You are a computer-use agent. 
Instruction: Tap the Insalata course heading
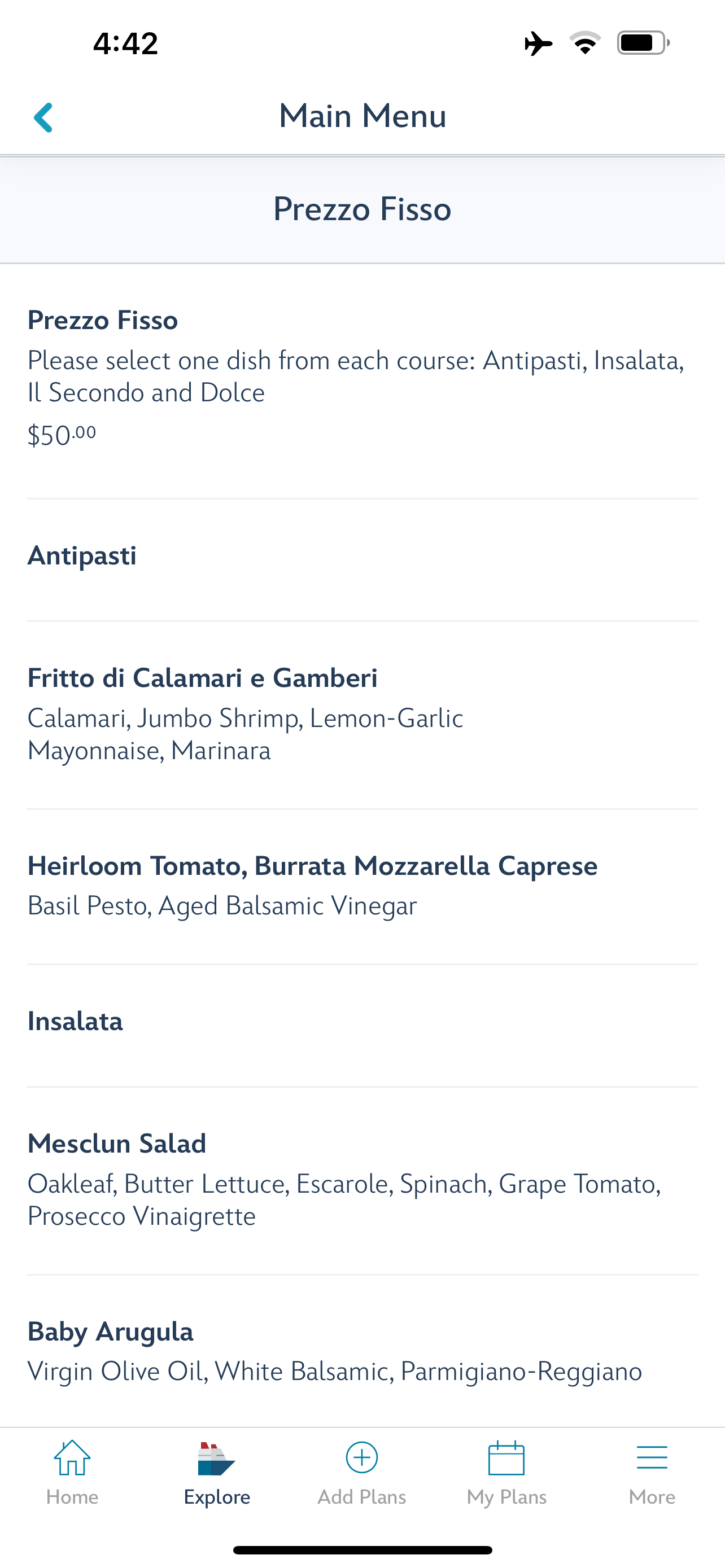click(76, 1022)
